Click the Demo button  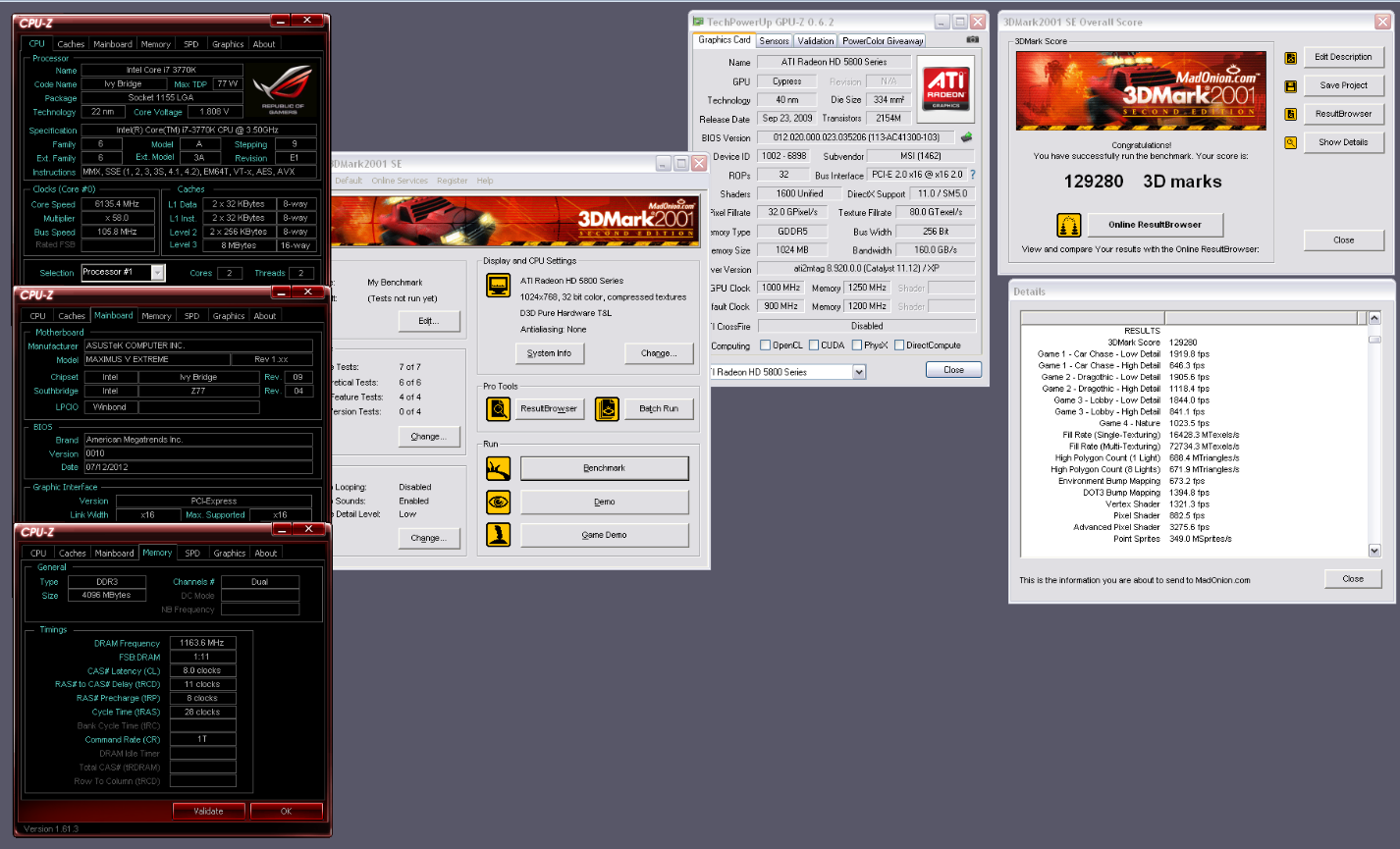point(605,502)
